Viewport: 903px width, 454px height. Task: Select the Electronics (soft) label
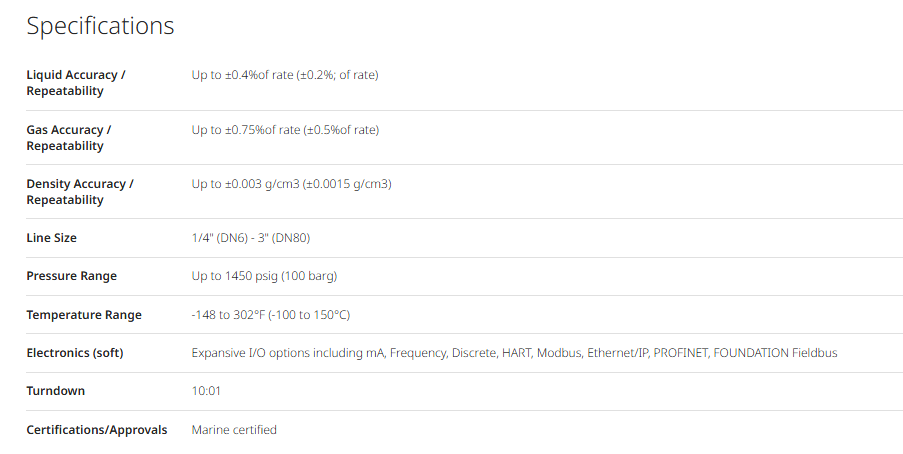click(x=75, y=353)
